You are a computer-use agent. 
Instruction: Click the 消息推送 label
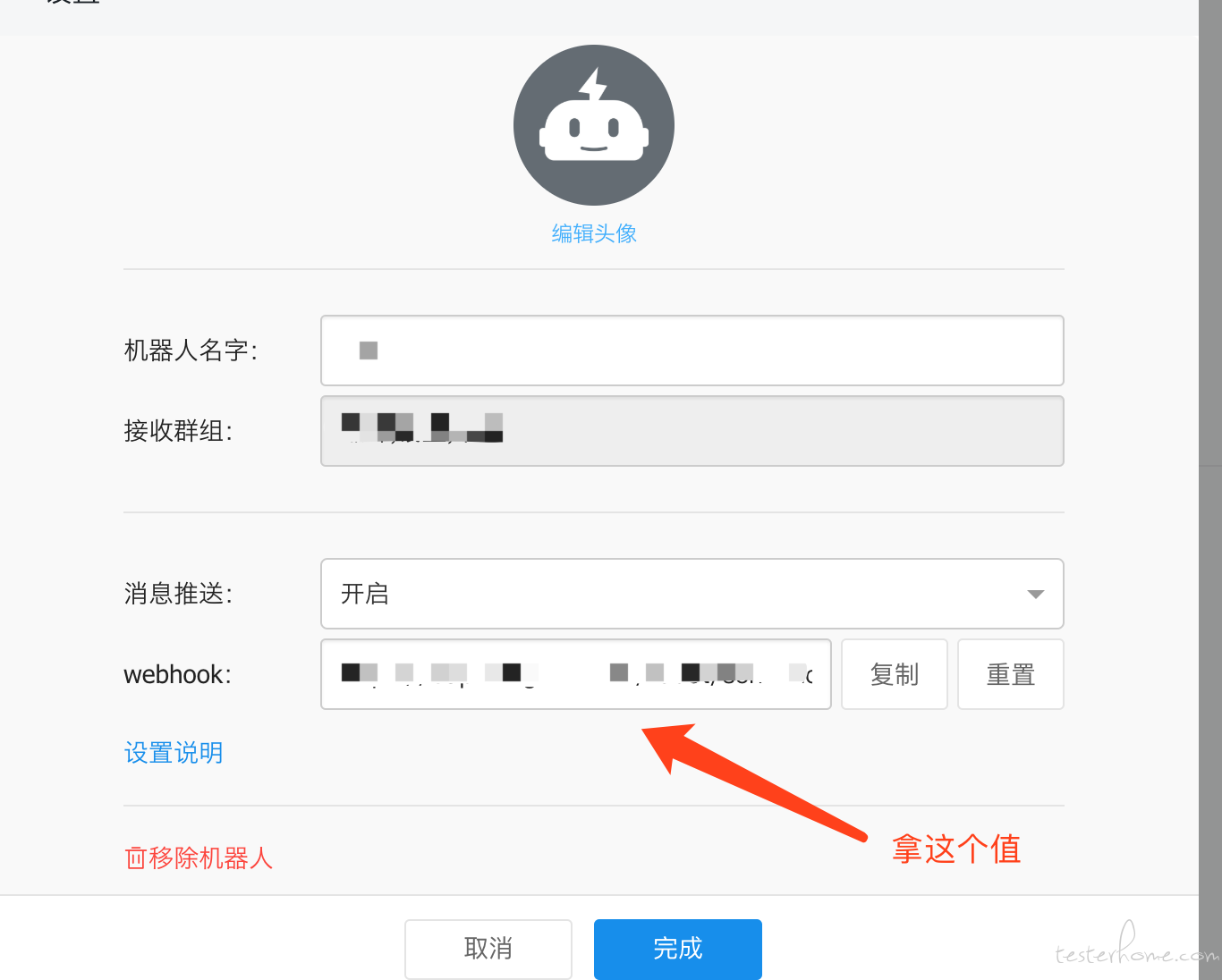click(x=178, y=594)
